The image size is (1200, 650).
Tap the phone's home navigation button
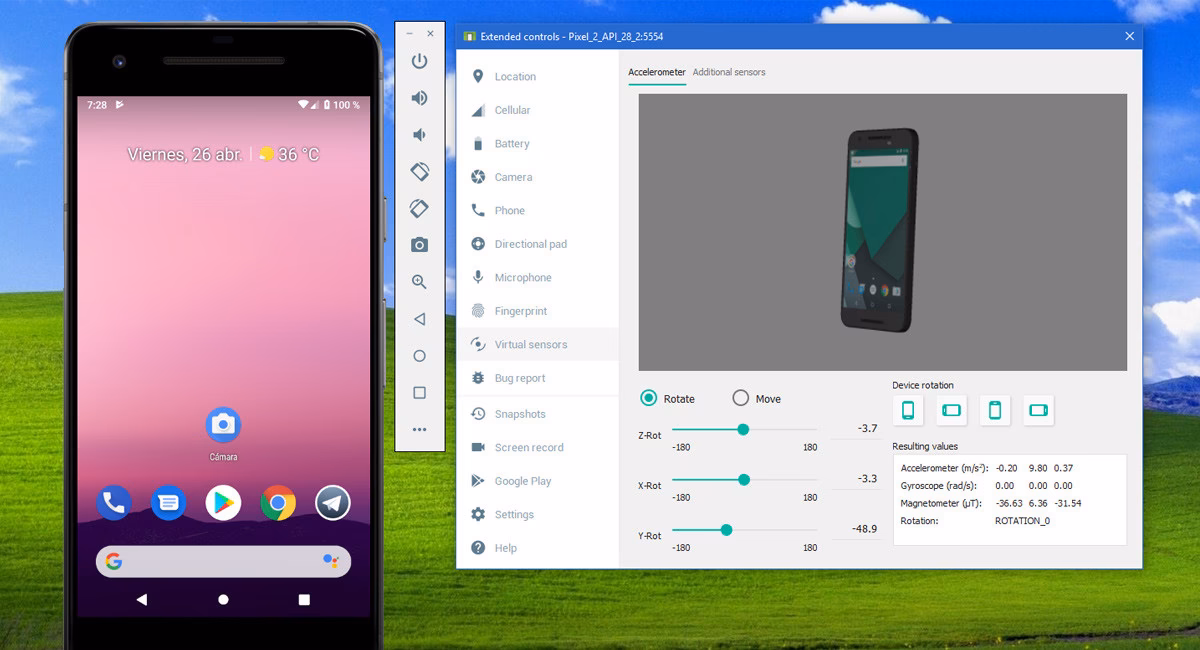coord(223,599)
